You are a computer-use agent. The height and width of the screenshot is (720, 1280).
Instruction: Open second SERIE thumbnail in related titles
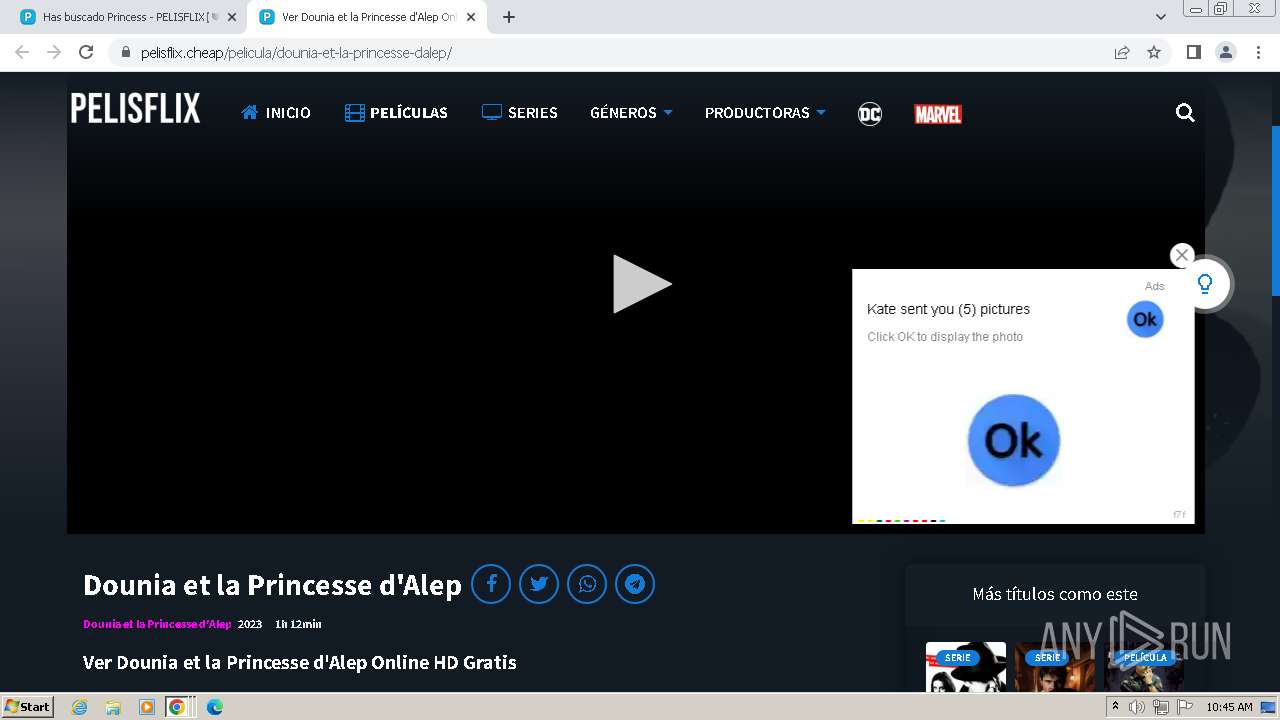point(1054,667)
